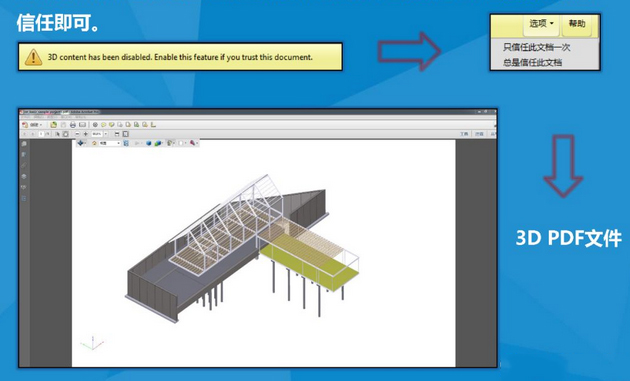The width and height of the screenshot is (630, 381).
Task: Open the second pane tab beside 工具
Action: [479, 134]
